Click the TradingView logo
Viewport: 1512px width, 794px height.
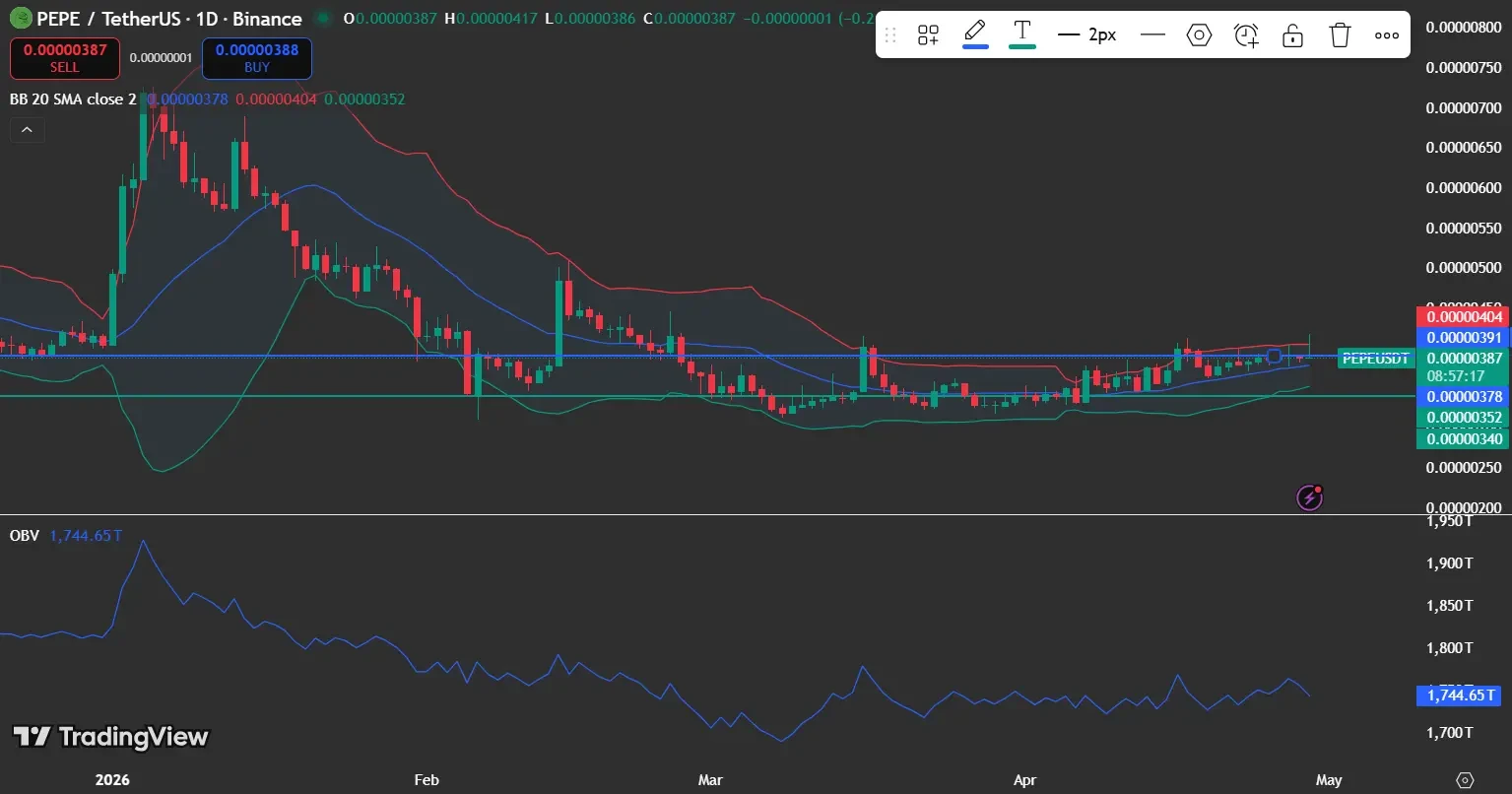(110, 737)
